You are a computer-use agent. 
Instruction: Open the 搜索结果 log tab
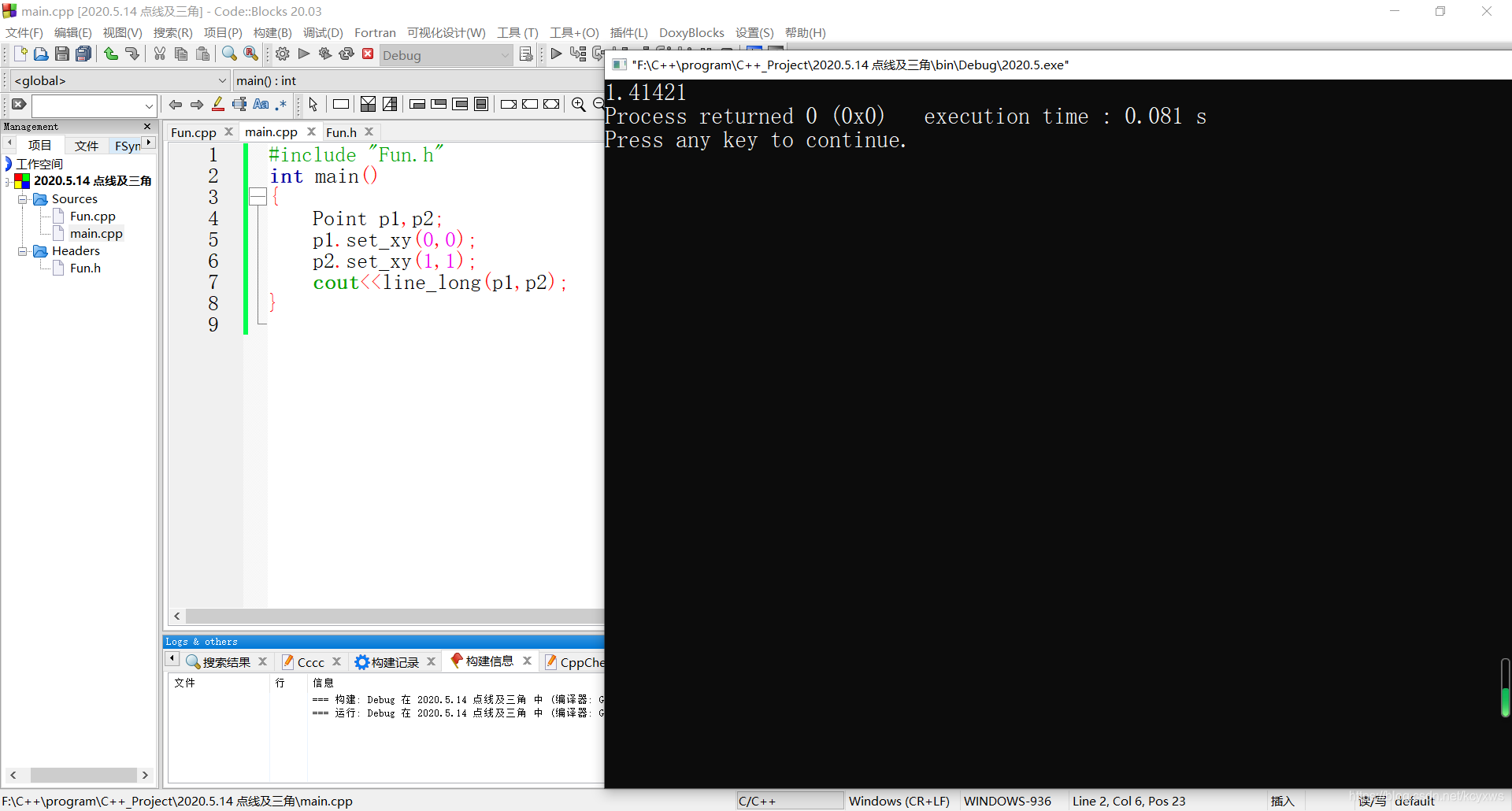pyautogui.click(x=226, y=662)
